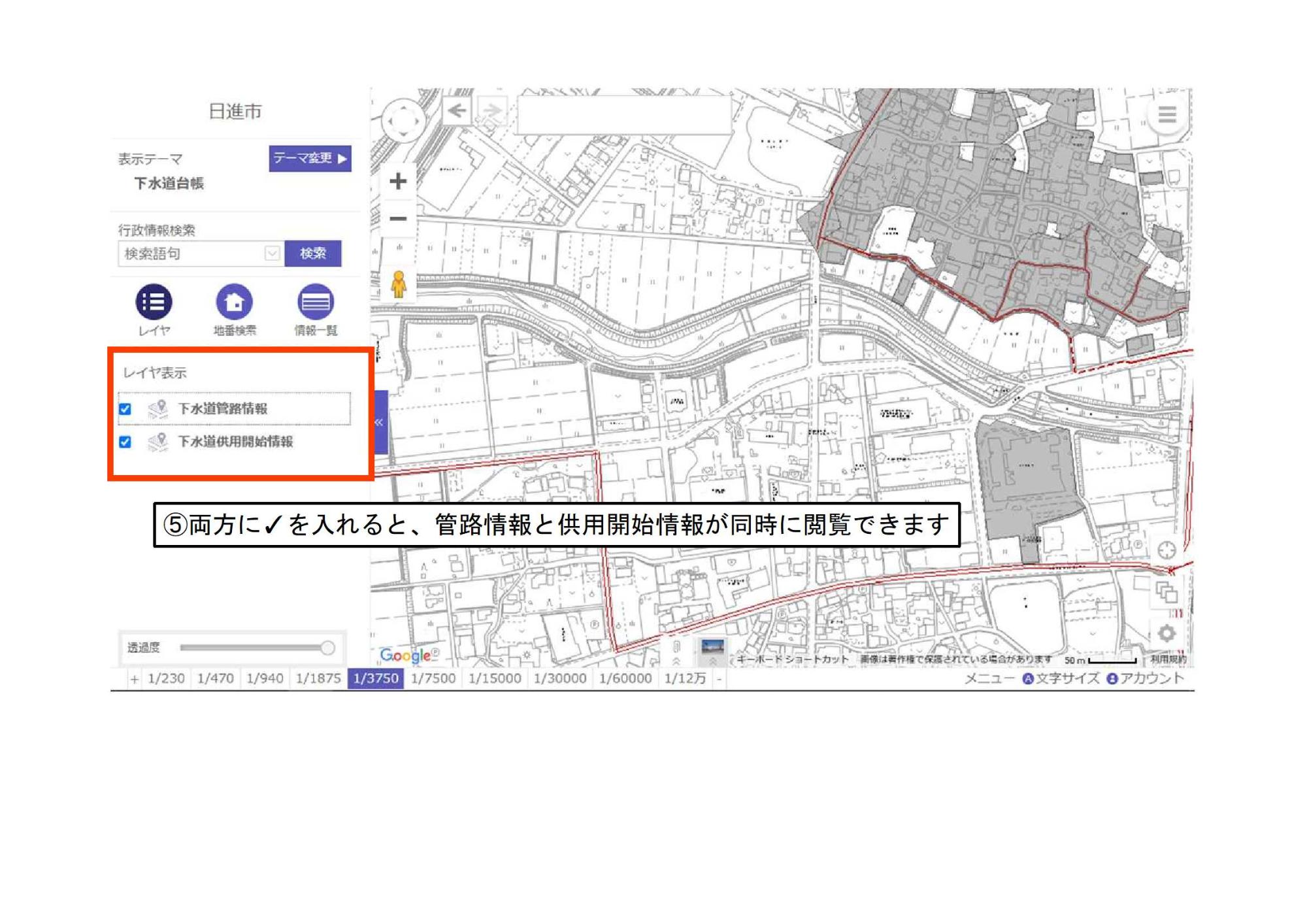Open the 文字サイズ text size link
This screenshot has height=924, width=1307.
(x=1061, y=678)
